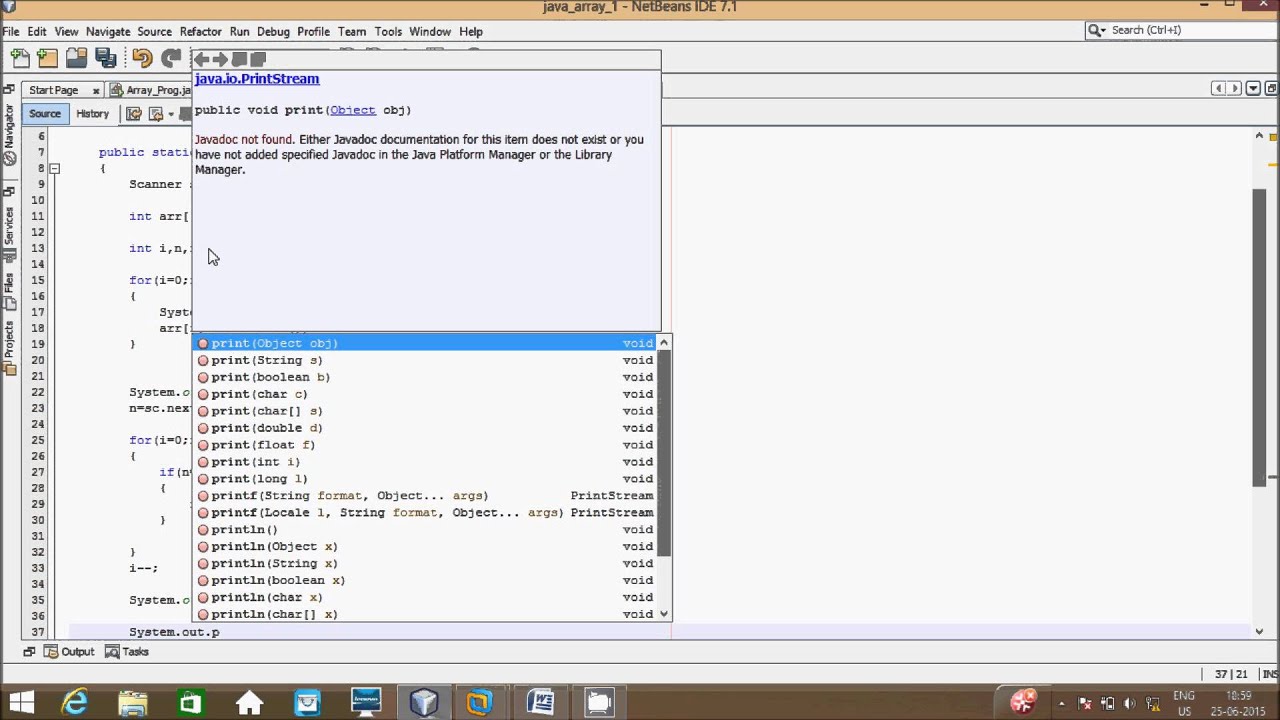
Task: Go forward in Javadoc popup
Action: pos(220,60)
